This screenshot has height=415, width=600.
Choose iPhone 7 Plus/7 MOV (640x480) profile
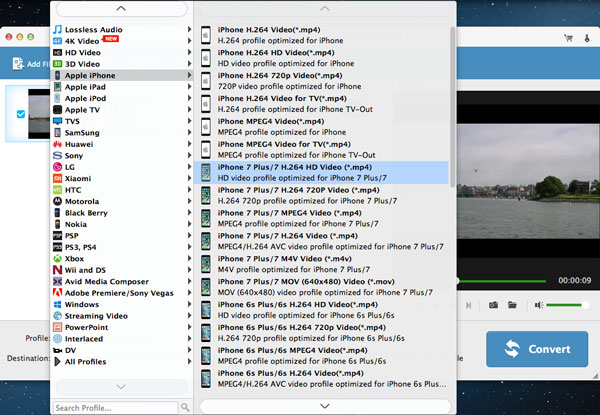(x=323, y=287)
